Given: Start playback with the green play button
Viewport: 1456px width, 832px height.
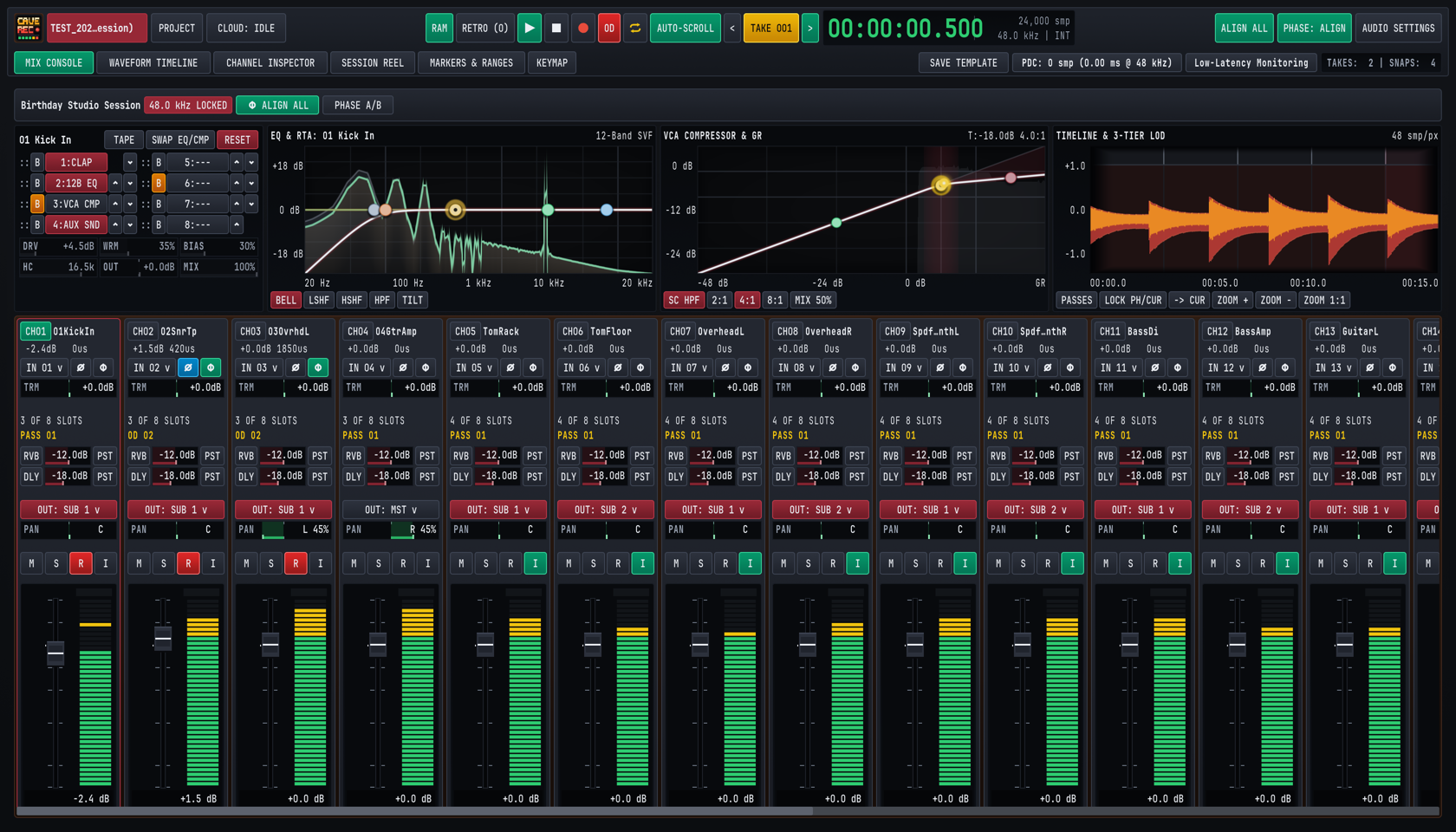Looking at the screenshot, I should [x=529, y=29].
